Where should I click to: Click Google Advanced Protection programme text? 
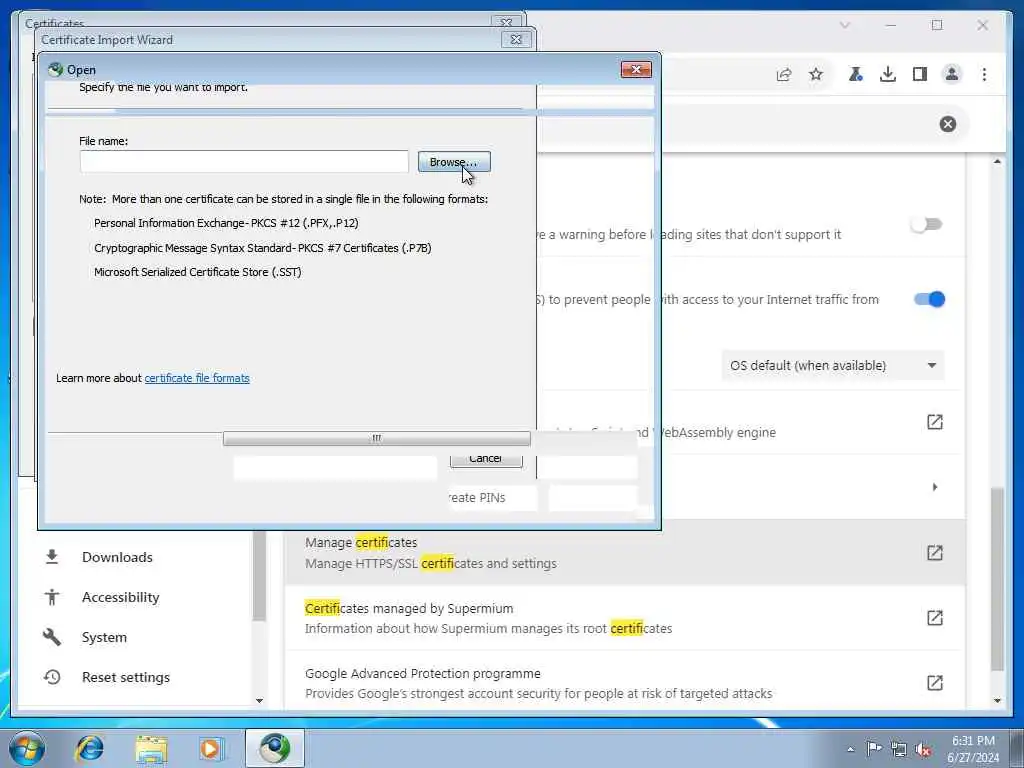423,673
